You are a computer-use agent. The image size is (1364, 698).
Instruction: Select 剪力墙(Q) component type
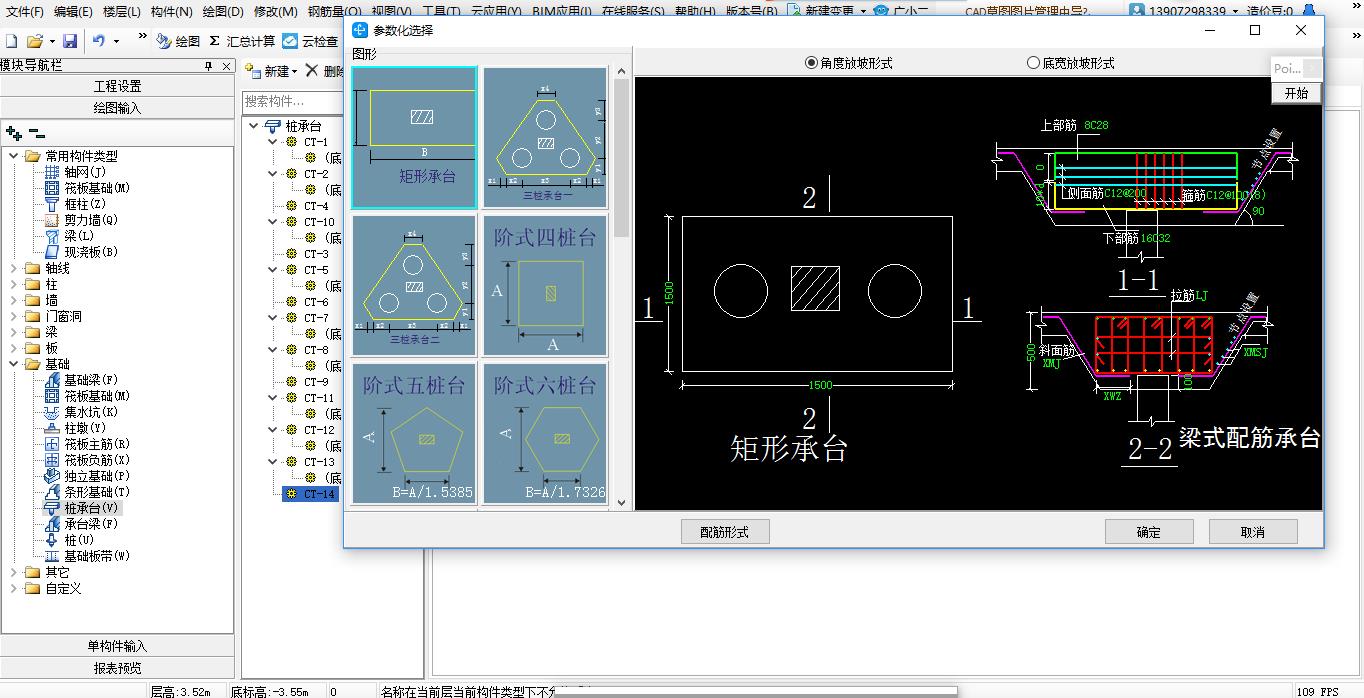[x=81, y=220]
